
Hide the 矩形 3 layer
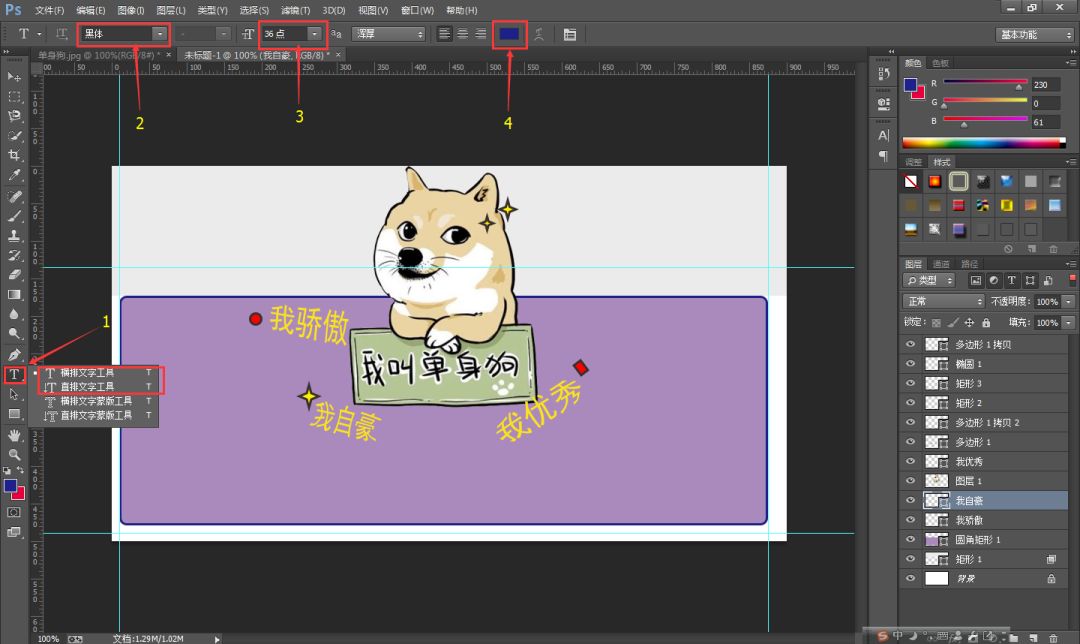911,383
